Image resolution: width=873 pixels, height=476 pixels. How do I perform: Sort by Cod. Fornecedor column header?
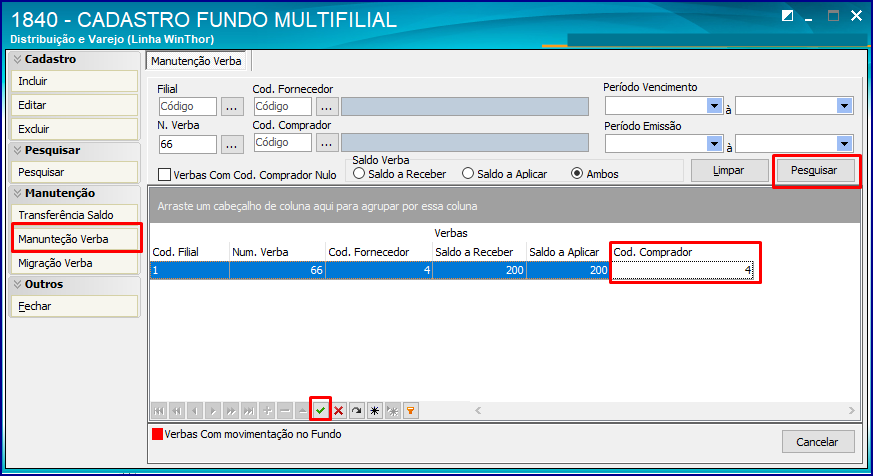coord(379,252)
